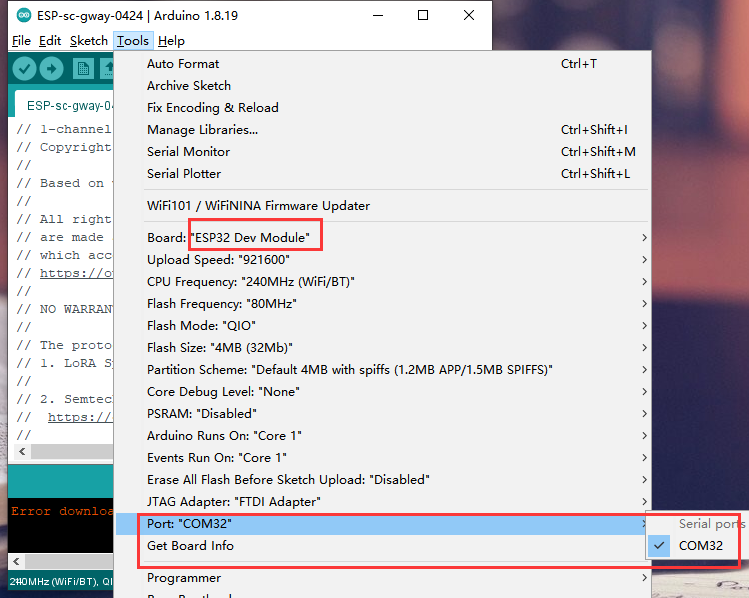749x598 pixels.
Task: Open the File menu
Action: [x=21, y=41]
